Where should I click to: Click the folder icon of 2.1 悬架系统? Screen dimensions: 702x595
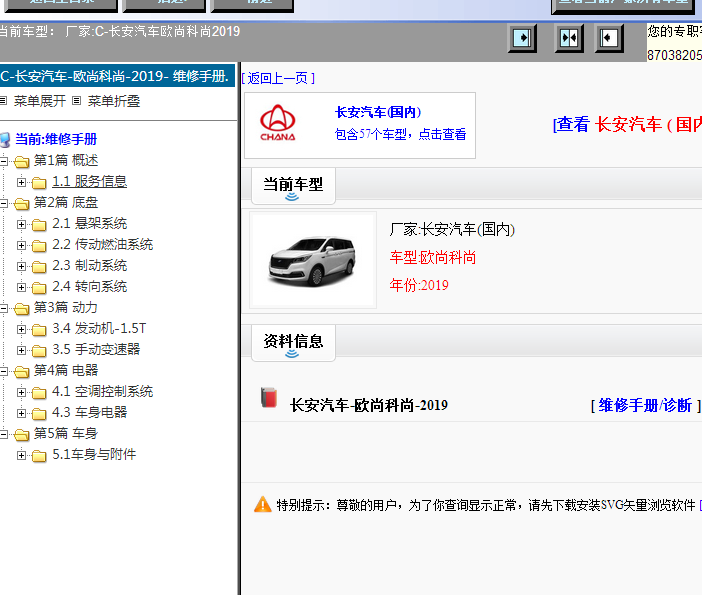[x=39, y=224]
